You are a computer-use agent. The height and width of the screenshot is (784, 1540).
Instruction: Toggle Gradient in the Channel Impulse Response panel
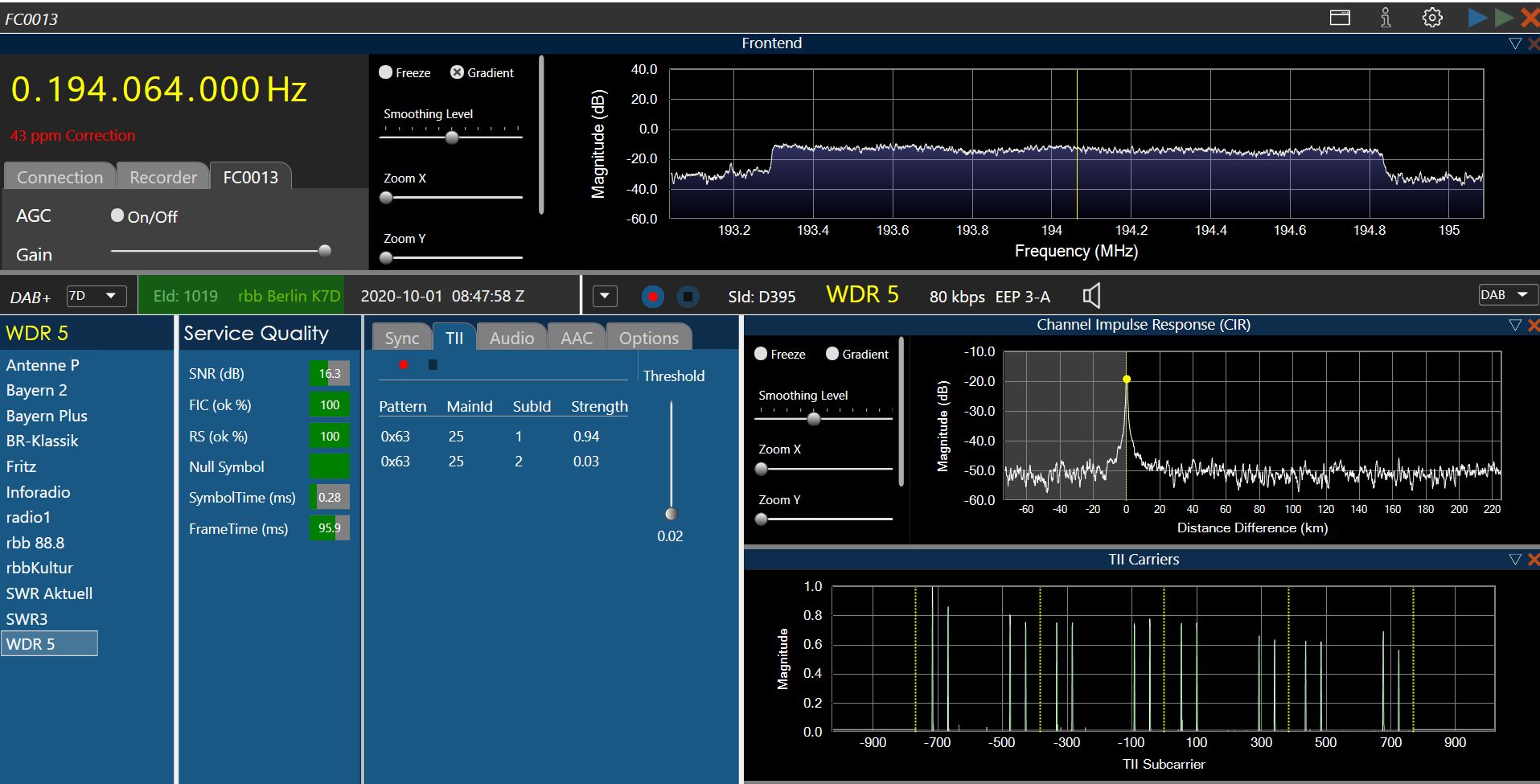(x=832, y=354)
